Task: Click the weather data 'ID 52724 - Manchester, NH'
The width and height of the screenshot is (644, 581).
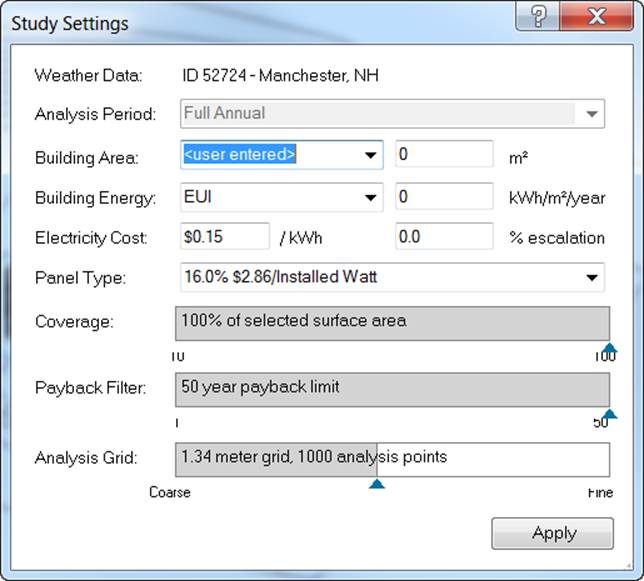Action: point(281,76)
